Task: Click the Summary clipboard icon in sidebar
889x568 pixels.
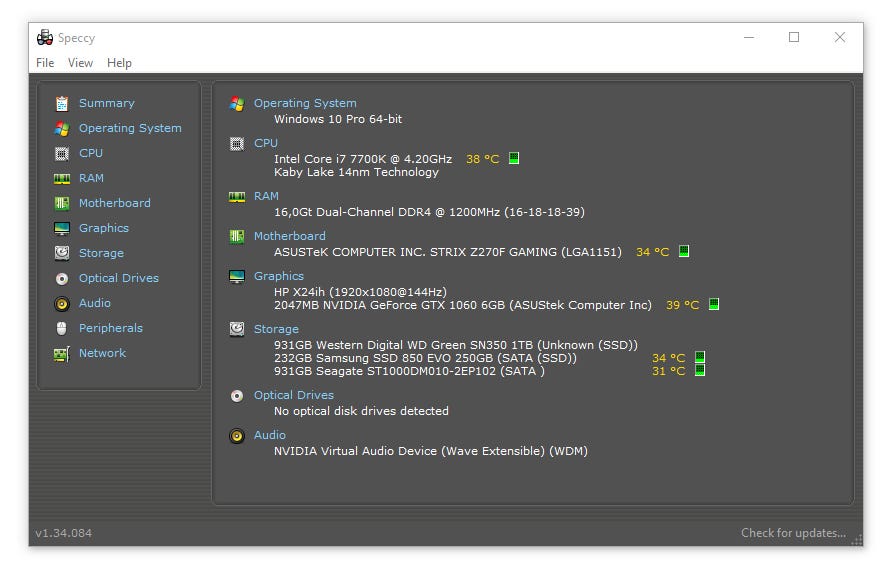Action: pyautogui.click(x=62, y=104)
